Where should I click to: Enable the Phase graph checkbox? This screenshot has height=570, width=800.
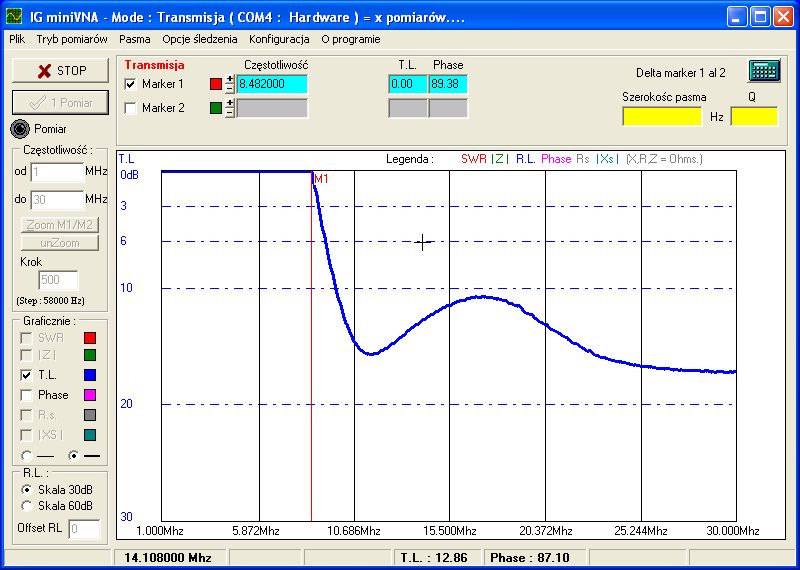click(x=26, y=395)
